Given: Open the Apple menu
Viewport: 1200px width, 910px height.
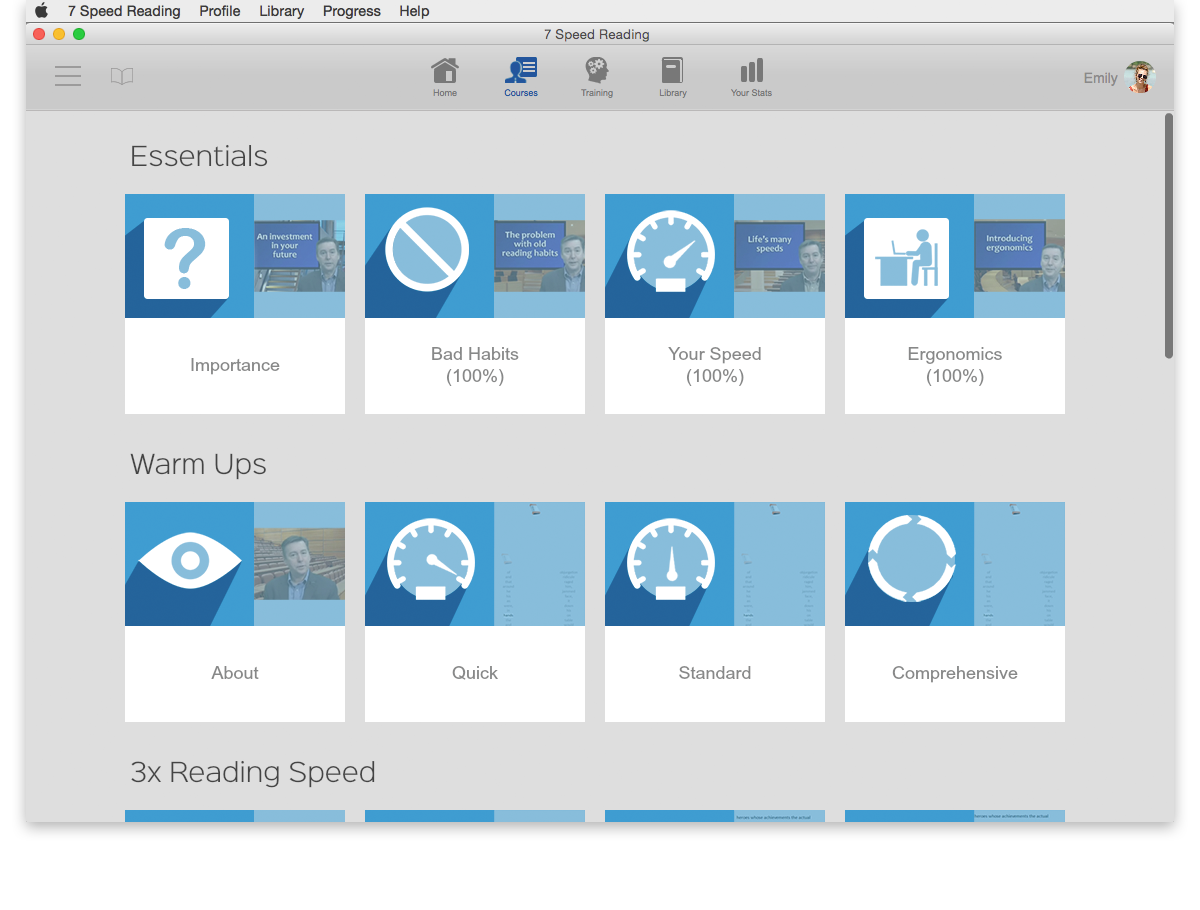Looking at the screenshot, I should [x=41, y=11].
